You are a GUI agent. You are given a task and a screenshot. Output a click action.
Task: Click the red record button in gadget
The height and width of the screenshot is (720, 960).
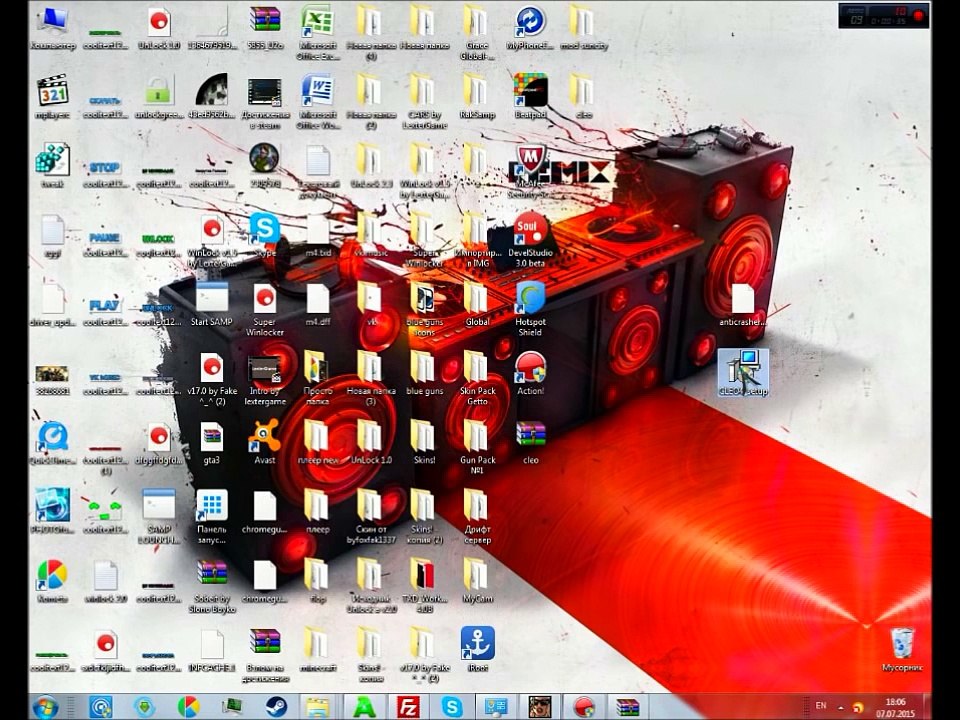tap(918, 15)
